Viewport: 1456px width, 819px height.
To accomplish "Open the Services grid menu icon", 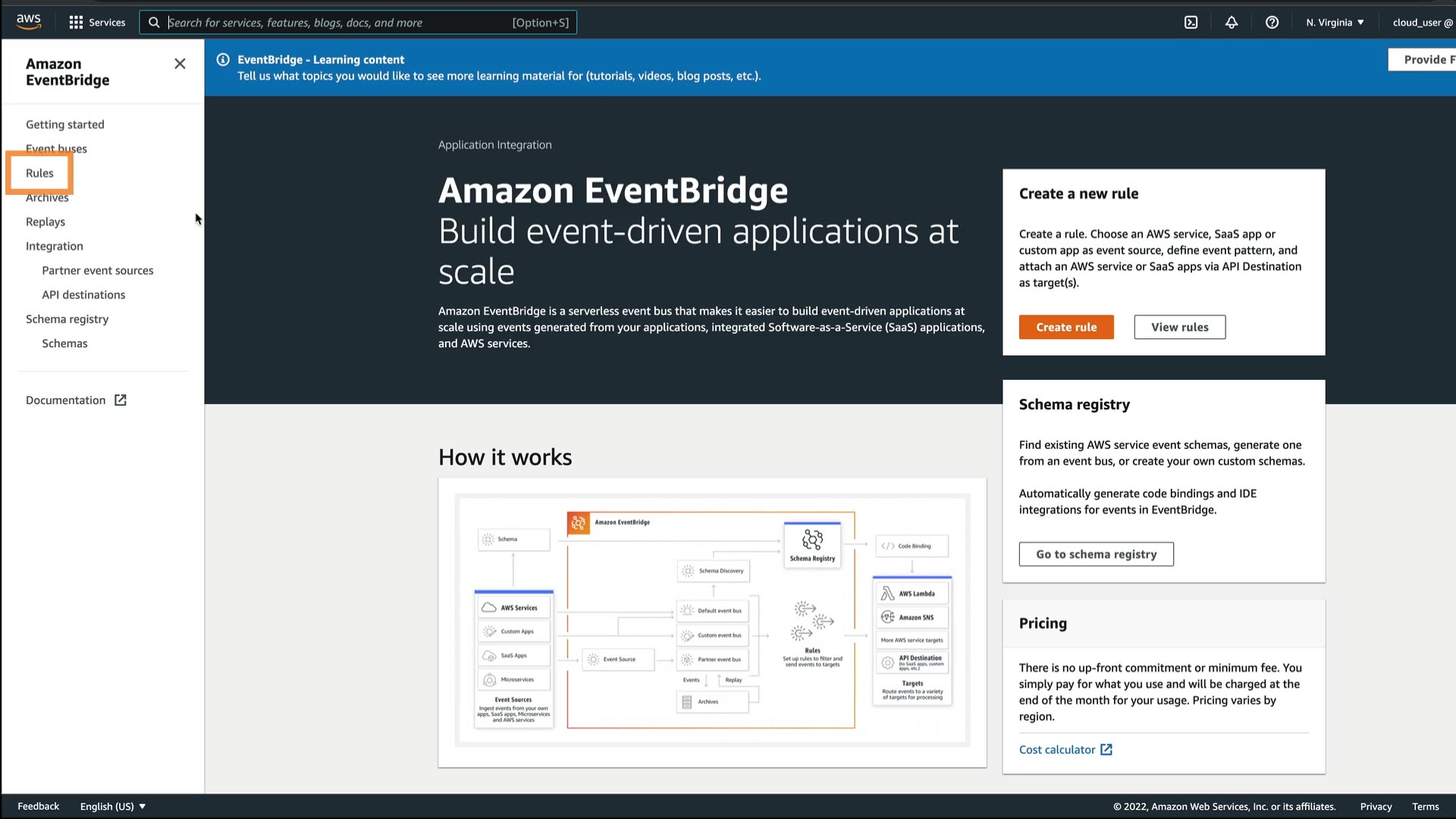I will pyautogui.click(x=76, y=23).
